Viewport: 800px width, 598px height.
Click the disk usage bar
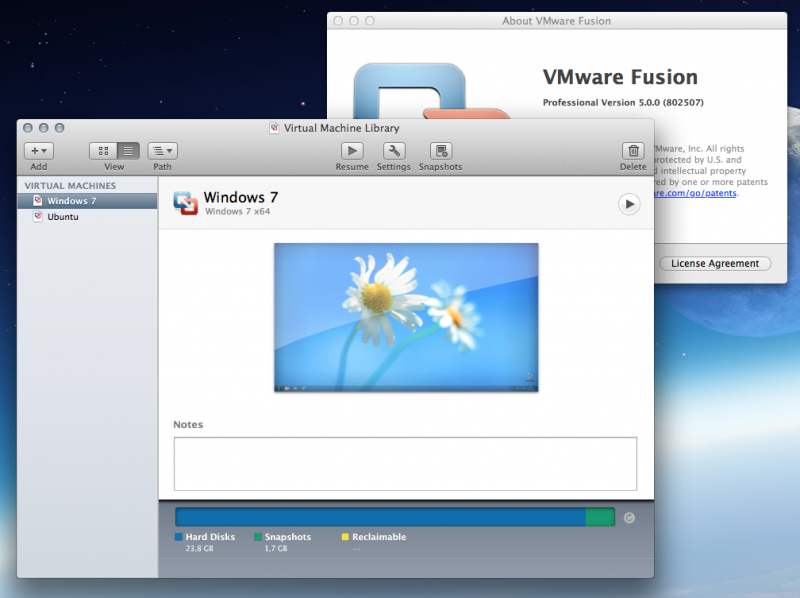395,517
